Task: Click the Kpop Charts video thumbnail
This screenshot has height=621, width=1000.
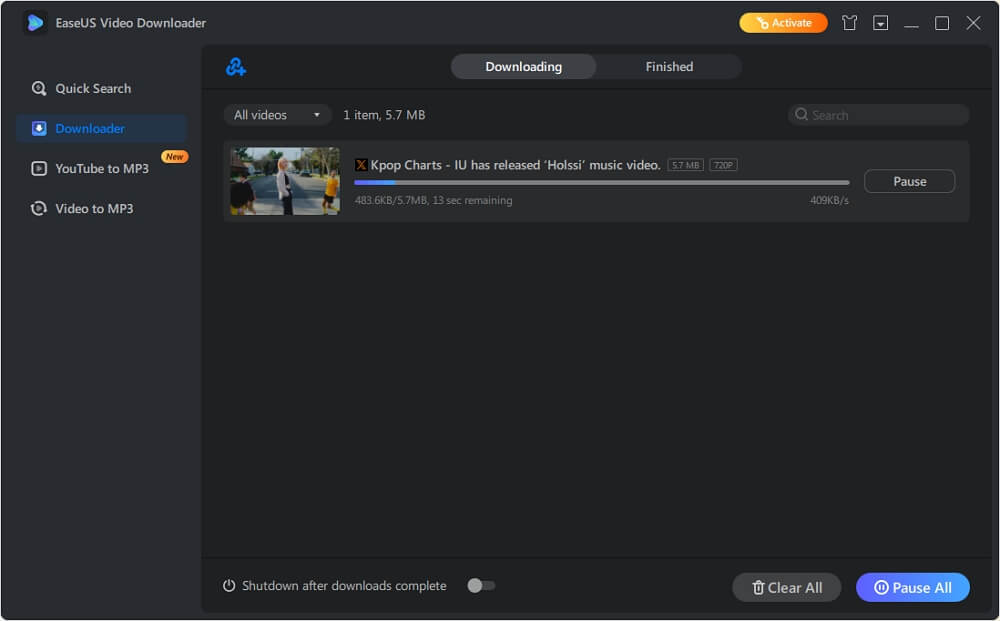Action: tap(285, 181)
